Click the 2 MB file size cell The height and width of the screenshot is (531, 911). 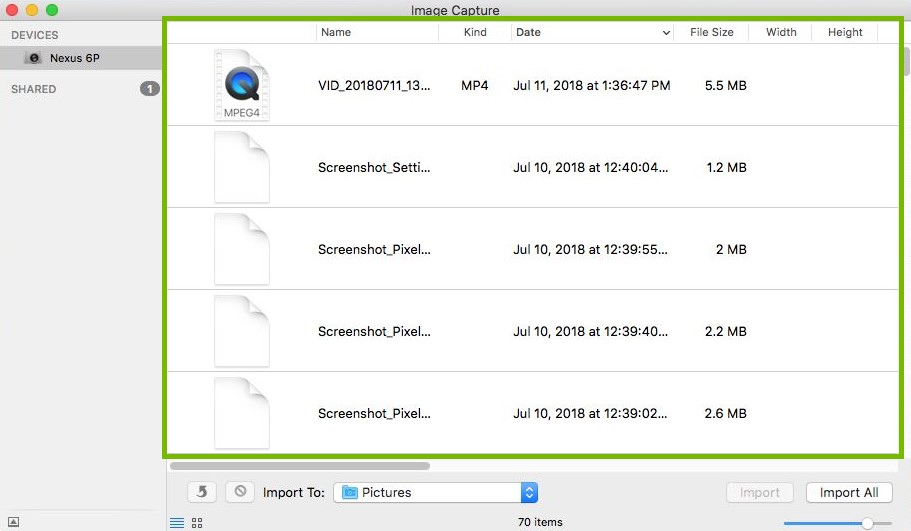(x=731, y=249)
